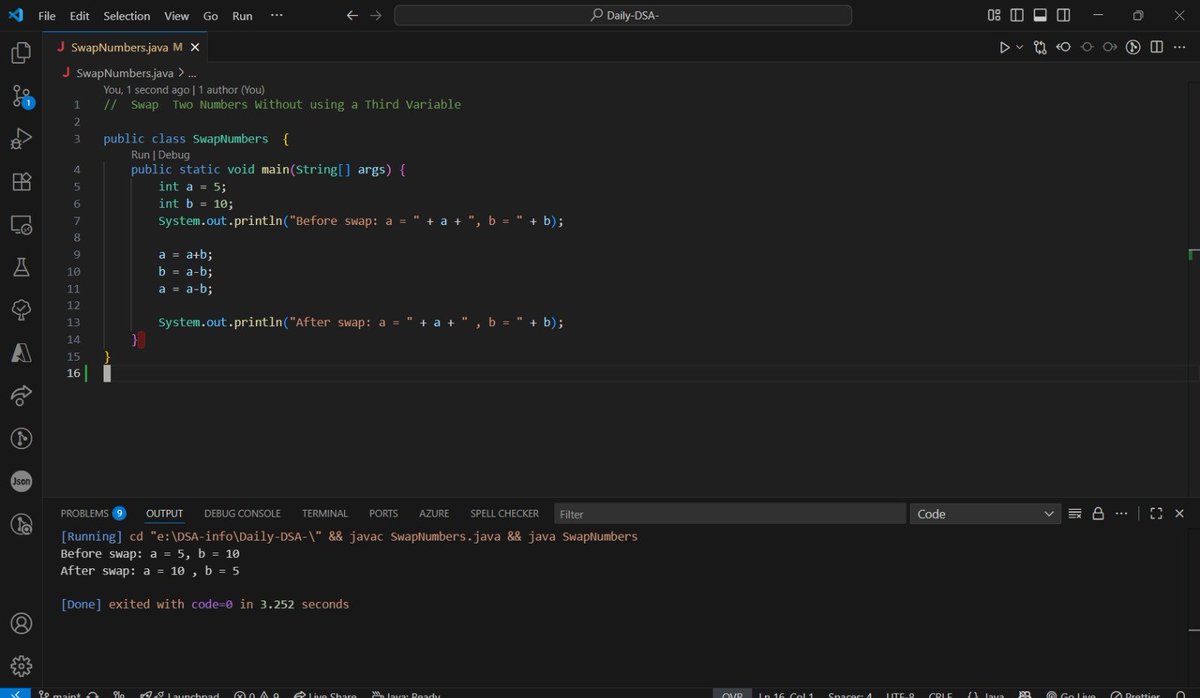This screenshot has height=698, width=1200.
Task: Click code line 'a = a+b;'
Action: (185, 254)
